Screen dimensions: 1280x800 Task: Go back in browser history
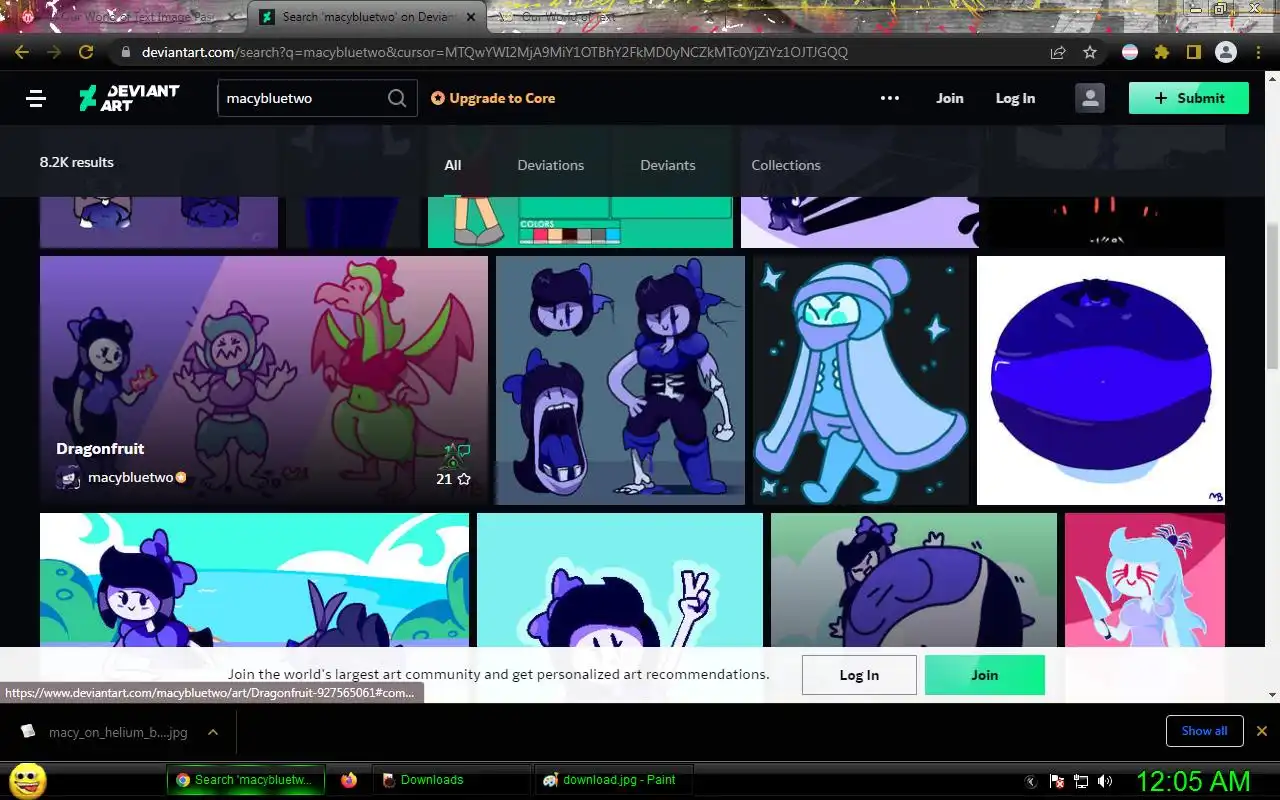click(x=22, y=52)
